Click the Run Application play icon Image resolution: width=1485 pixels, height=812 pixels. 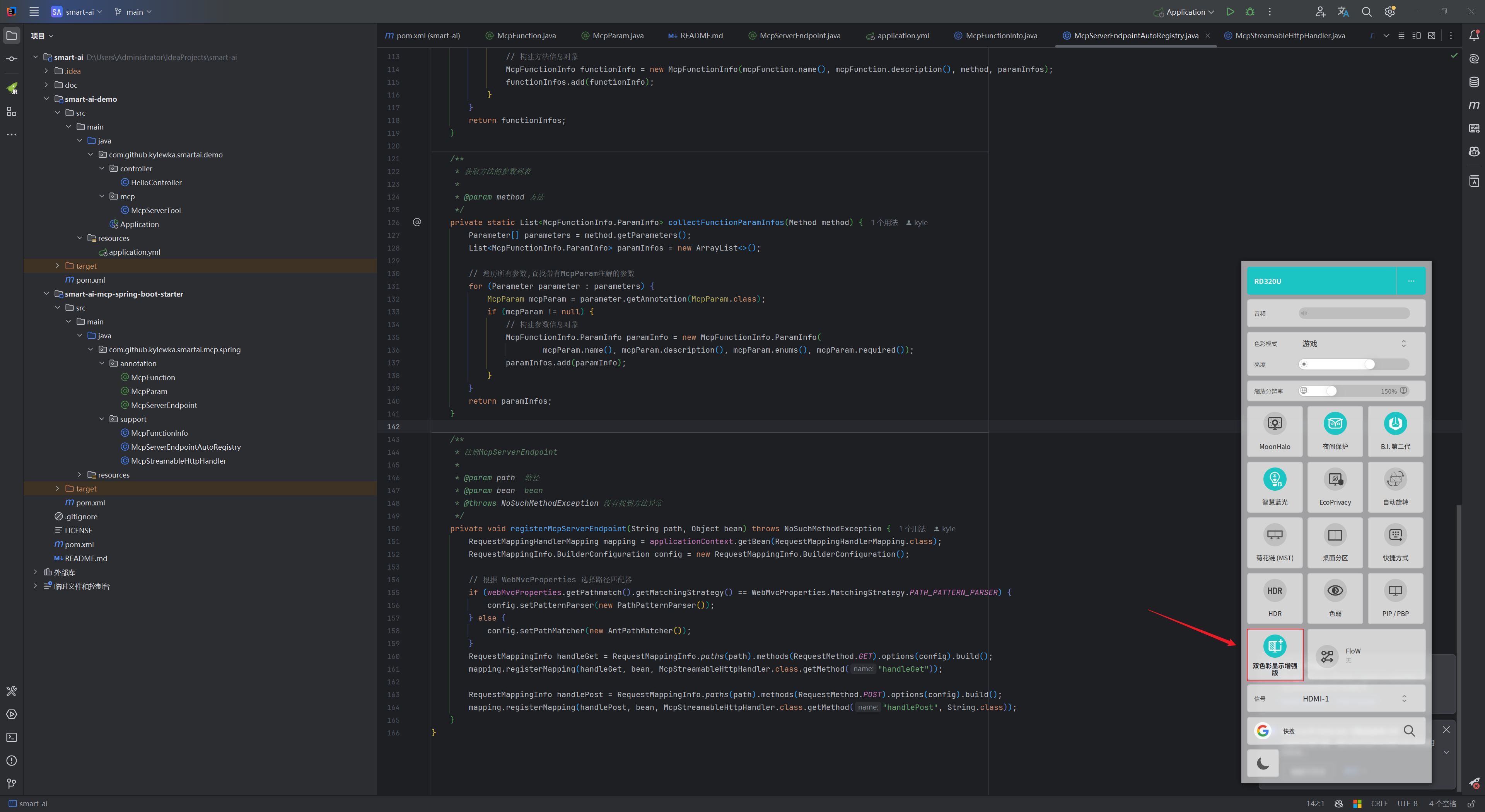click(x=1230, y=12)
